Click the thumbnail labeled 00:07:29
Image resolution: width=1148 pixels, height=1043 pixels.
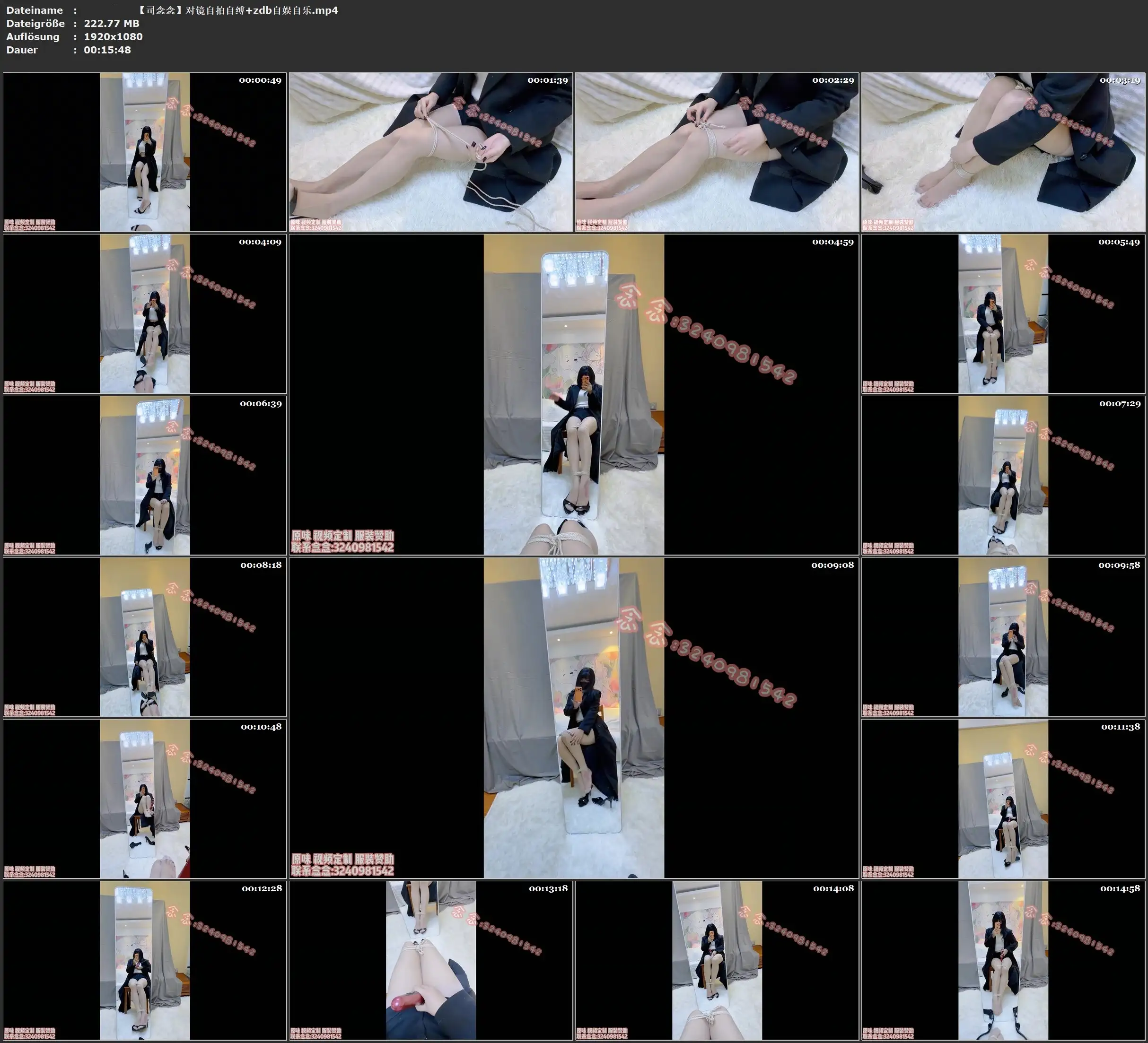pyautogui.click(x=1003, y=475)
